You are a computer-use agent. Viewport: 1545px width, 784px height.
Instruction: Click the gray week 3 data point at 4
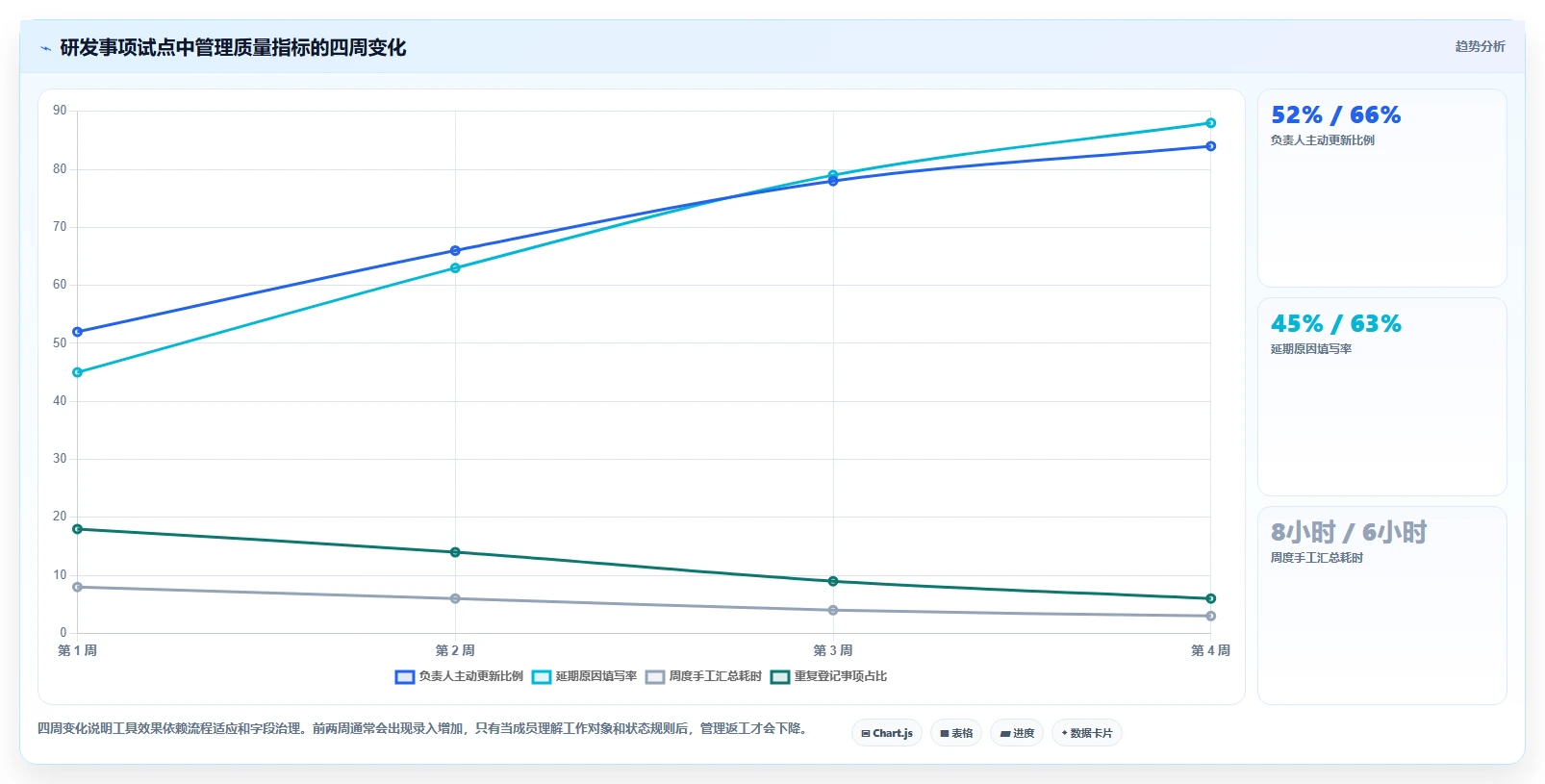833,610
